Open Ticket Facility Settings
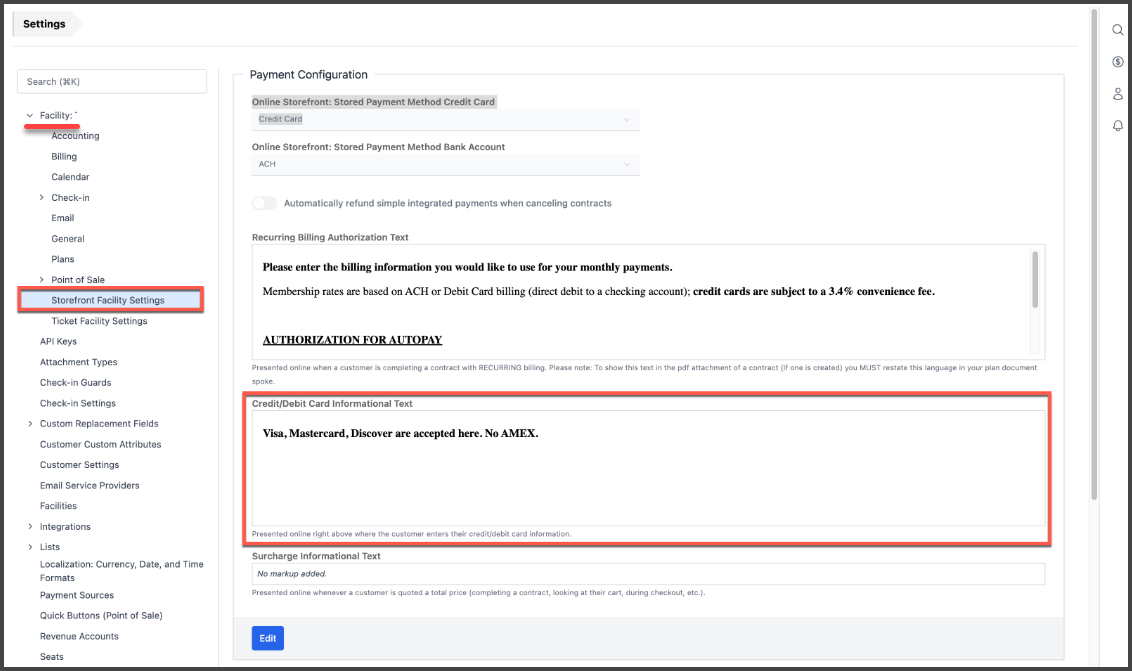 99,321
